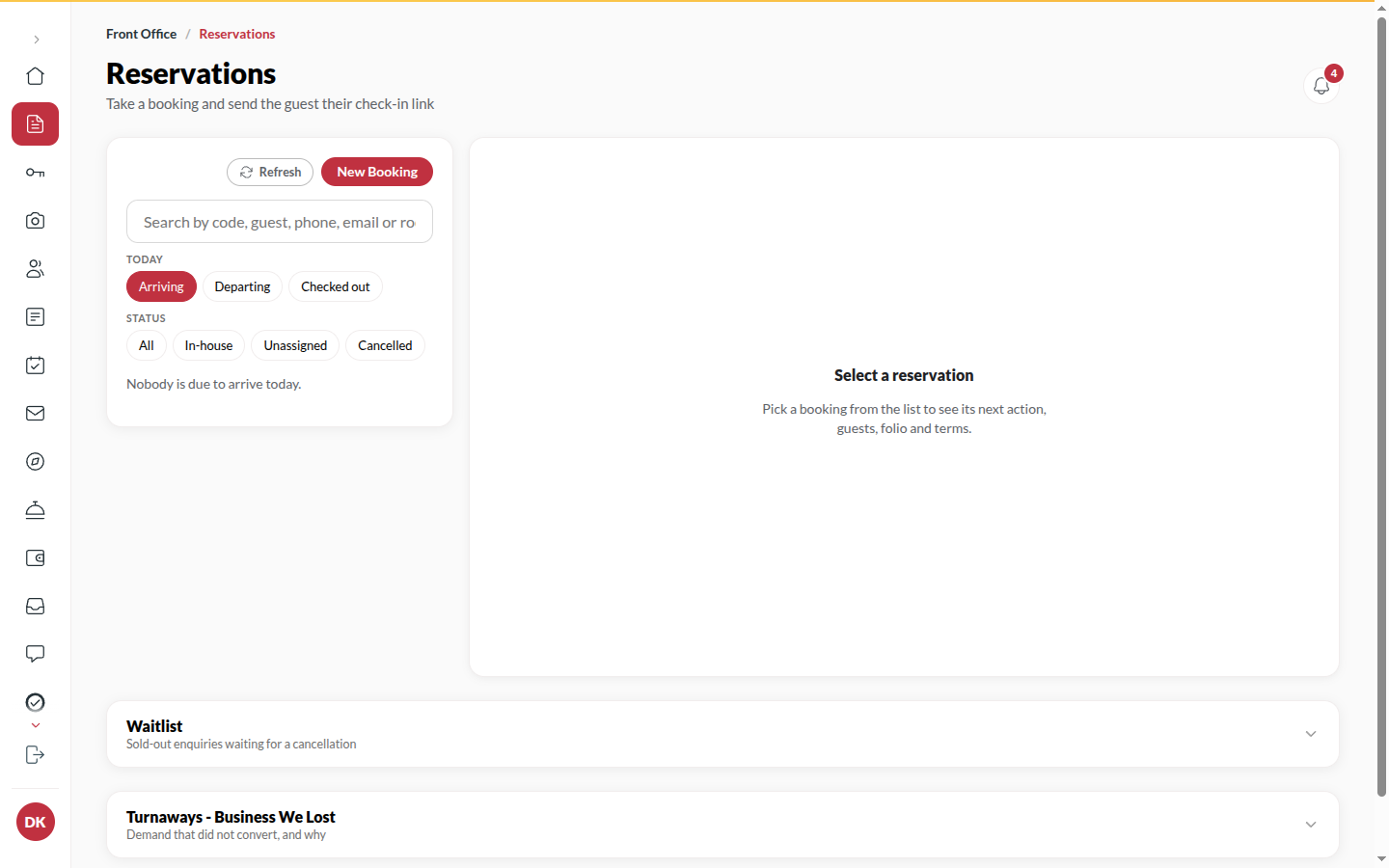Open the guests people icon in sidebar

coord(36,269)
